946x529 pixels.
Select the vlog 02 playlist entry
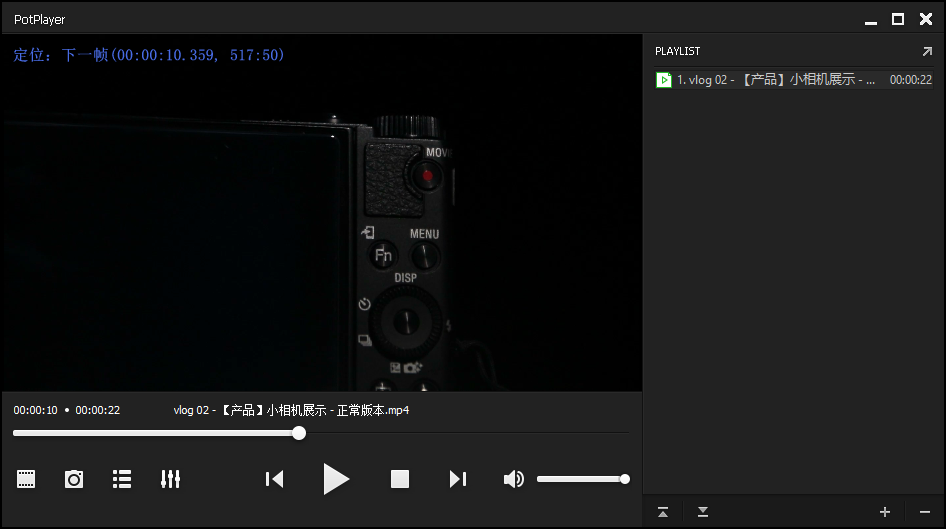coord(775,80)
